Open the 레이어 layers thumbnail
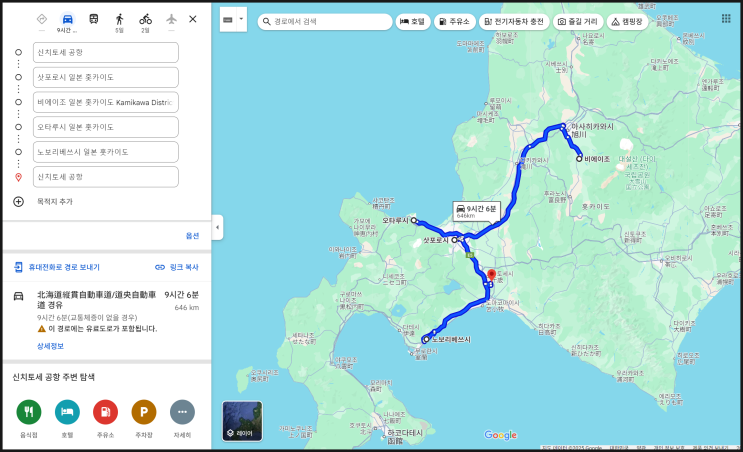This screenshot has height=452, width=743. coord(242,421)
